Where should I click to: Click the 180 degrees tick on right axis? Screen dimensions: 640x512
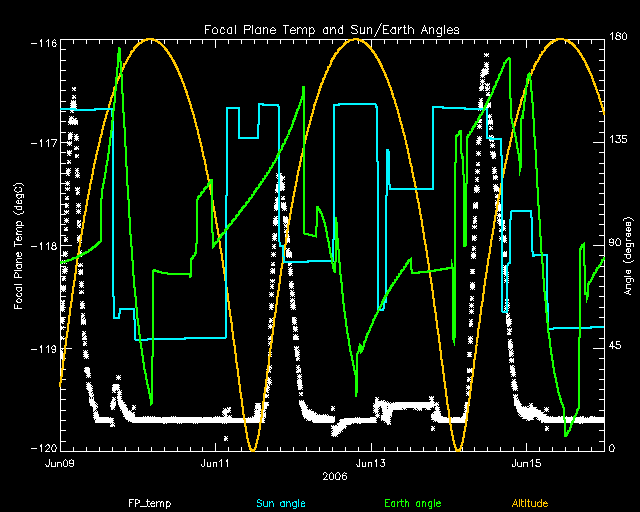[x=618, y=40]
